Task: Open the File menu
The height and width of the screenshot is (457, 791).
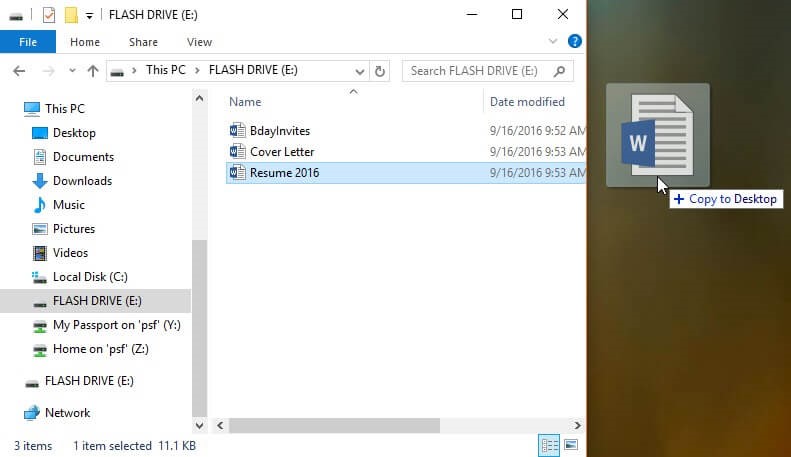Action: point(27,42)
